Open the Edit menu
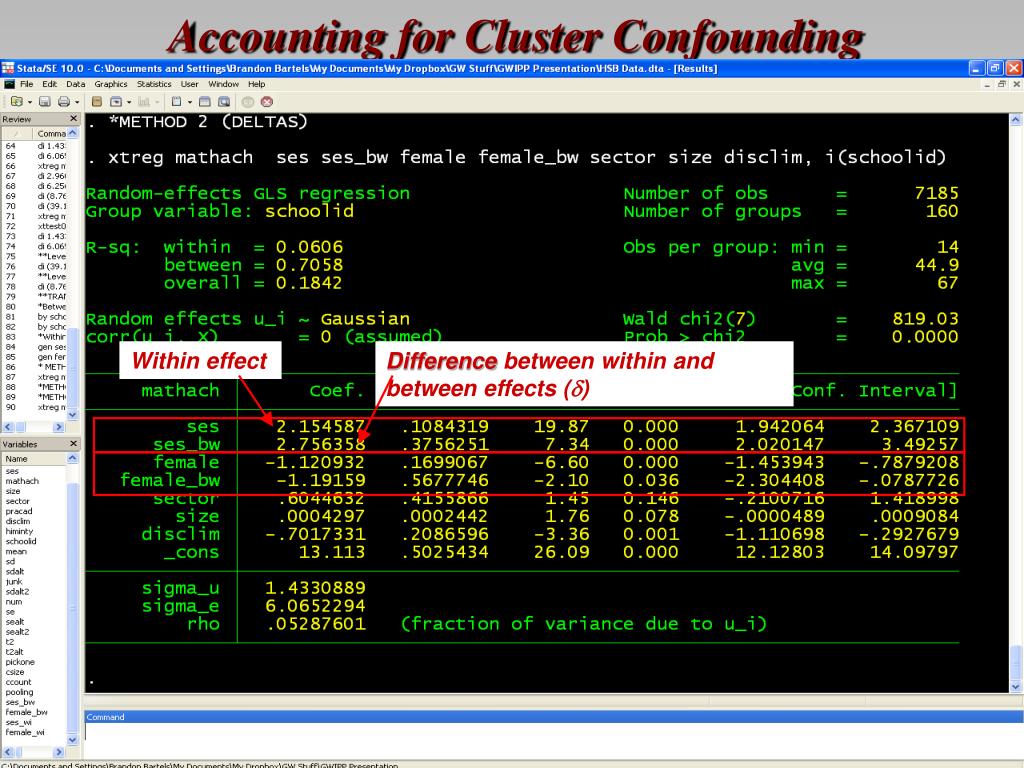This screenshot has height=768, width=1024. point(50,84)
